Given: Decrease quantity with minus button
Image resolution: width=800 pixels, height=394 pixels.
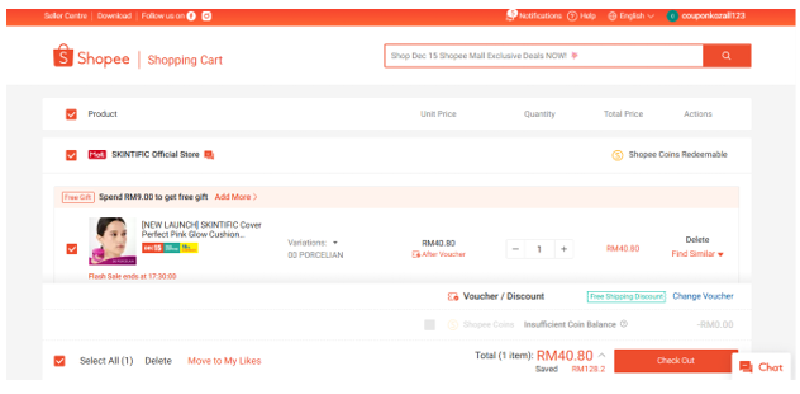Looking at the screenshot, I should pos(515,249).
